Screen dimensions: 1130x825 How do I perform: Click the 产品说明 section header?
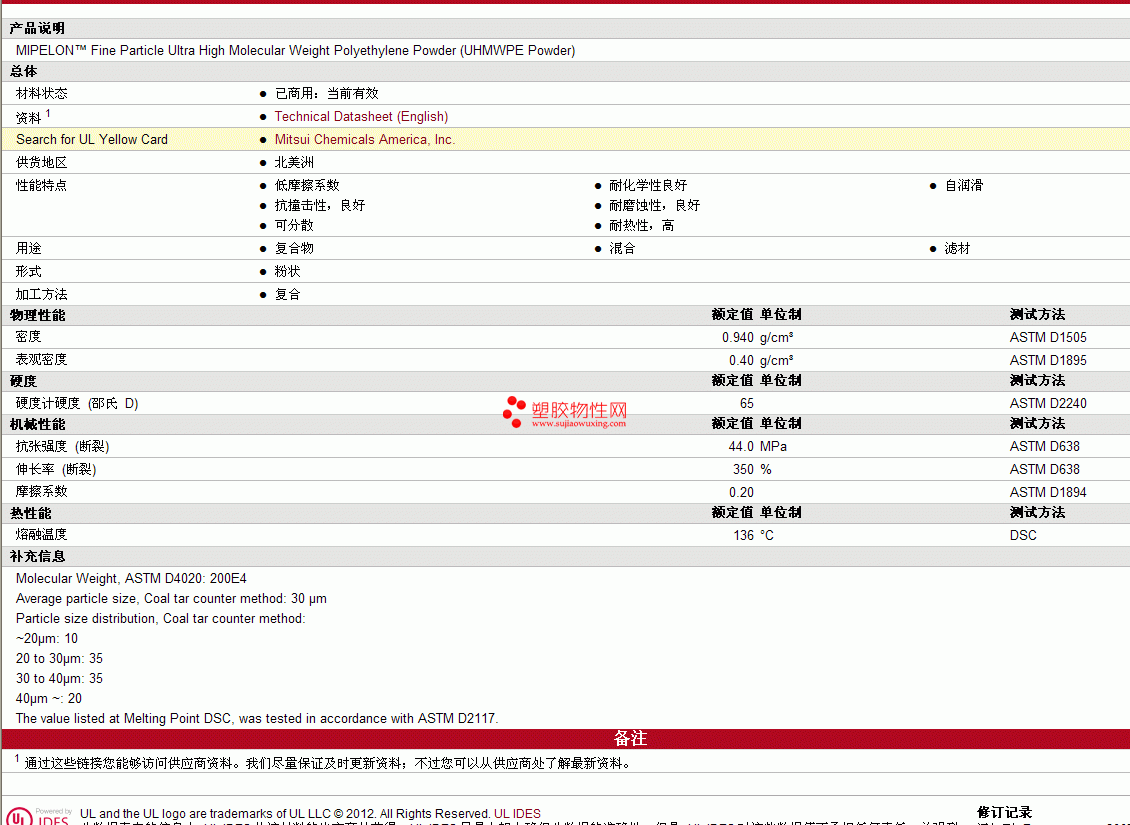tap(37, 28)
